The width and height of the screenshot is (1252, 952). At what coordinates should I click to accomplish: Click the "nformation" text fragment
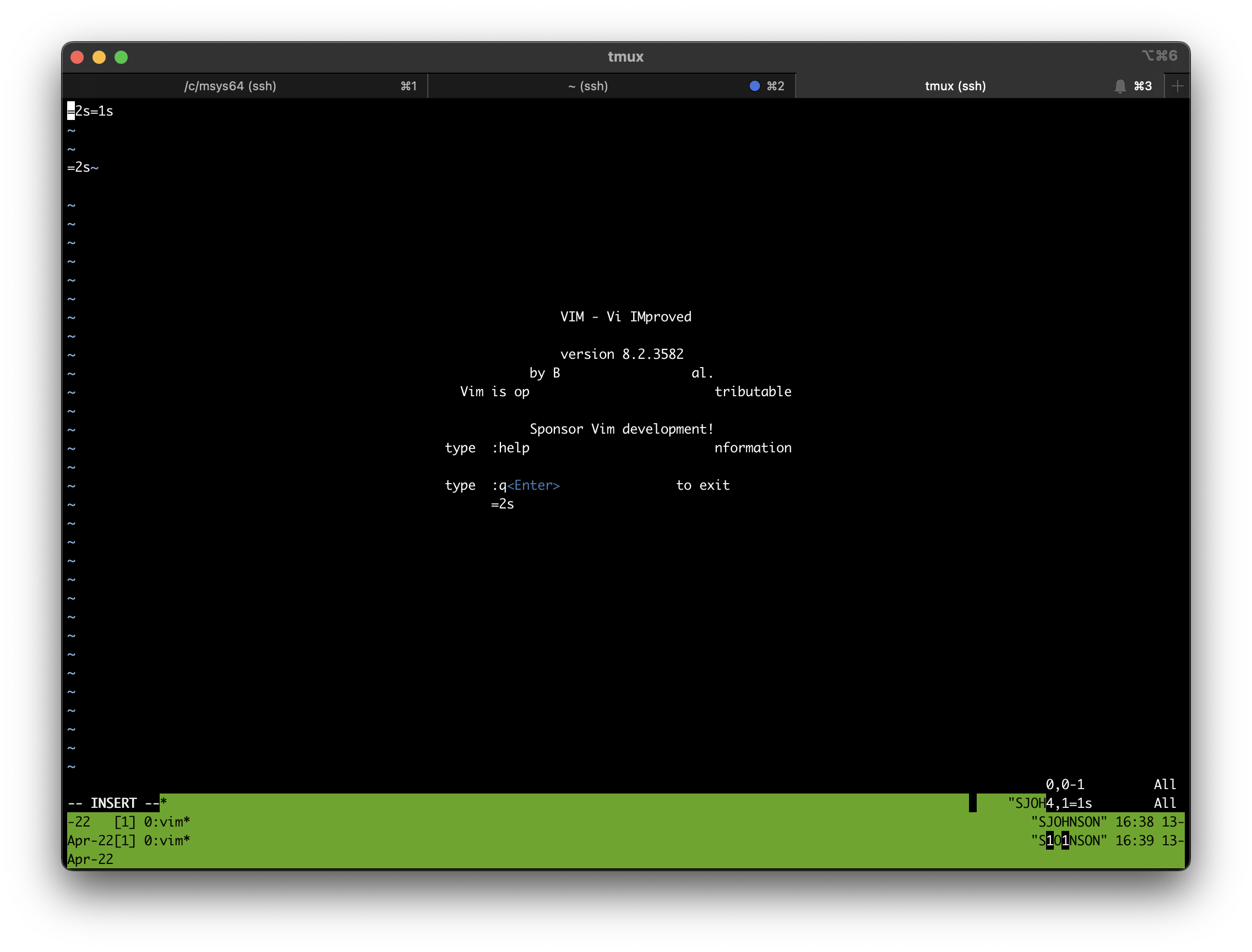point(753,448)
